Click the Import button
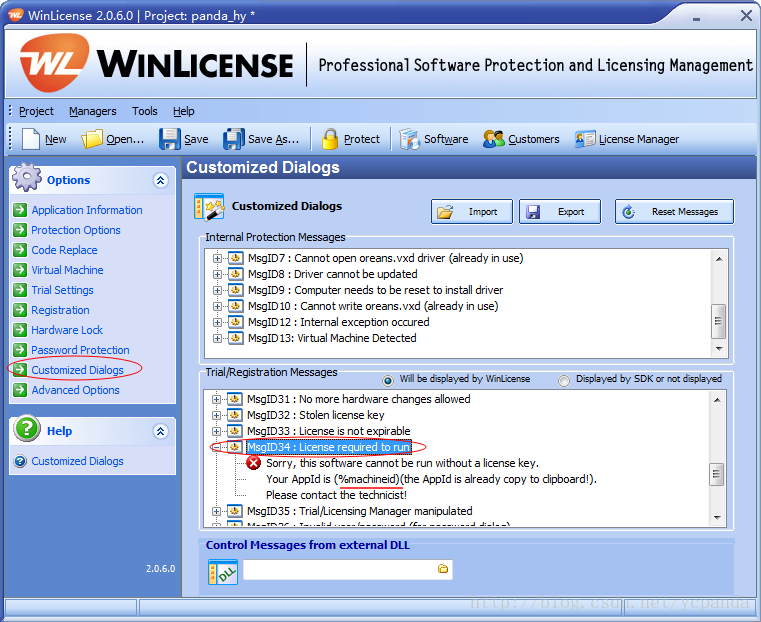The width and height of the screenshot is (761, 622). click(472, 212)
